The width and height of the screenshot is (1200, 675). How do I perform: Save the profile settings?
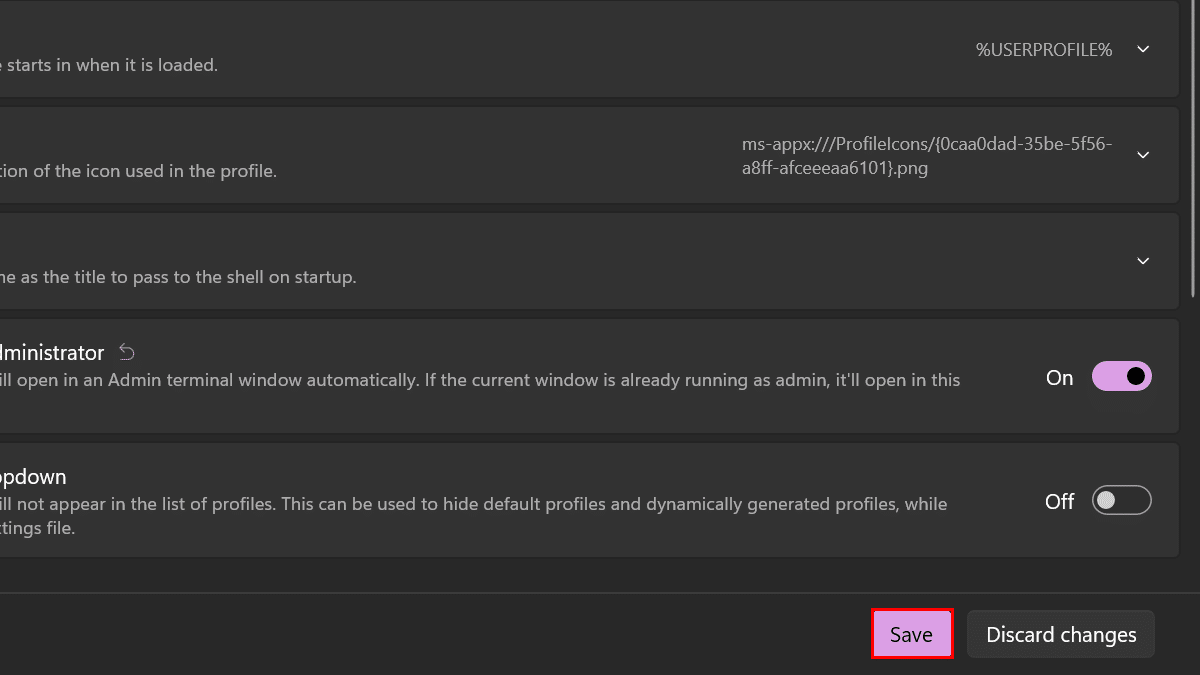(911, 634)
